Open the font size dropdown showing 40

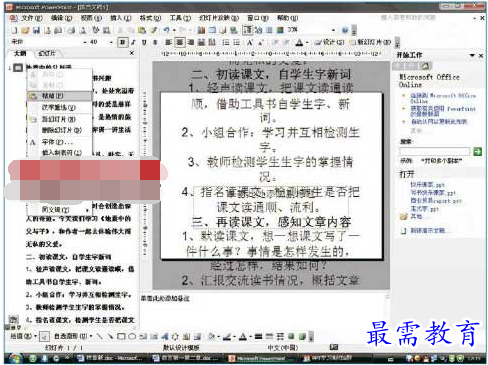(x=111, y=42)
